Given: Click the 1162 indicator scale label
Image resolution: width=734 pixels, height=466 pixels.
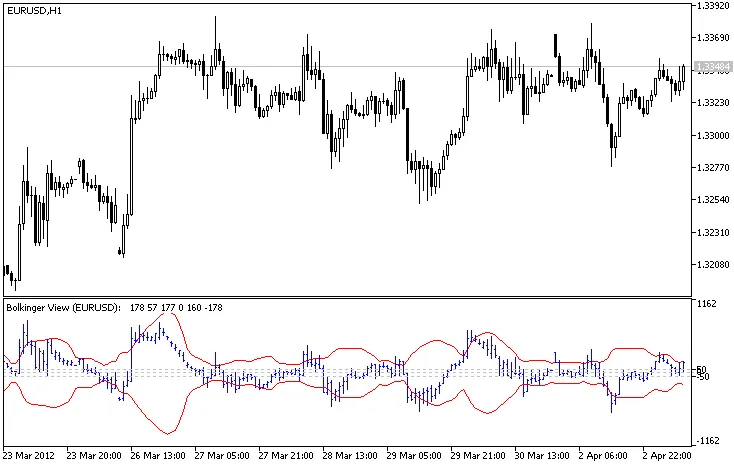Looking at the screenshot, I should pos(707,304).
